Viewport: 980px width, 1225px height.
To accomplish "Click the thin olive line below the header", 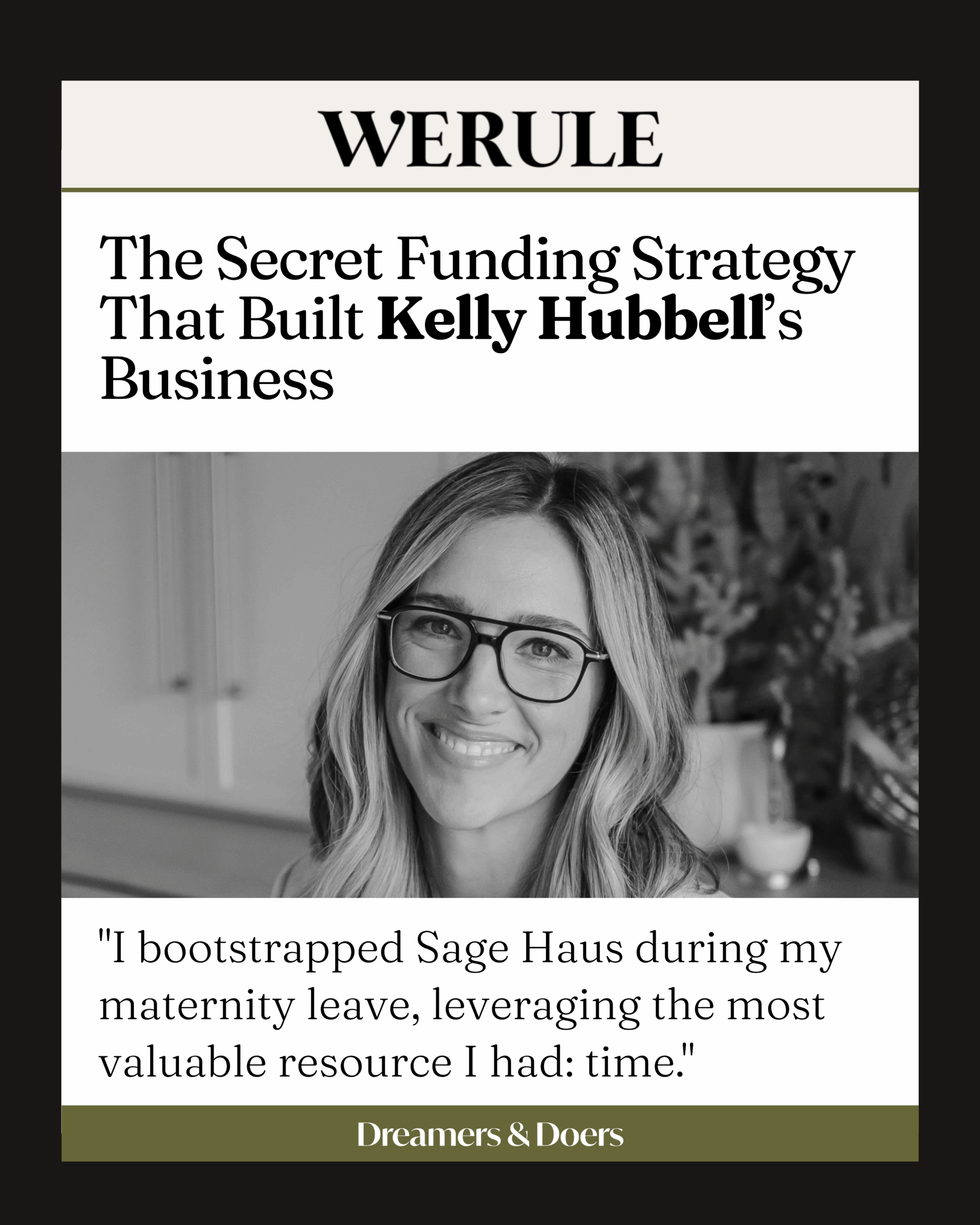I will pyautogui.click(x=490, y=190).
